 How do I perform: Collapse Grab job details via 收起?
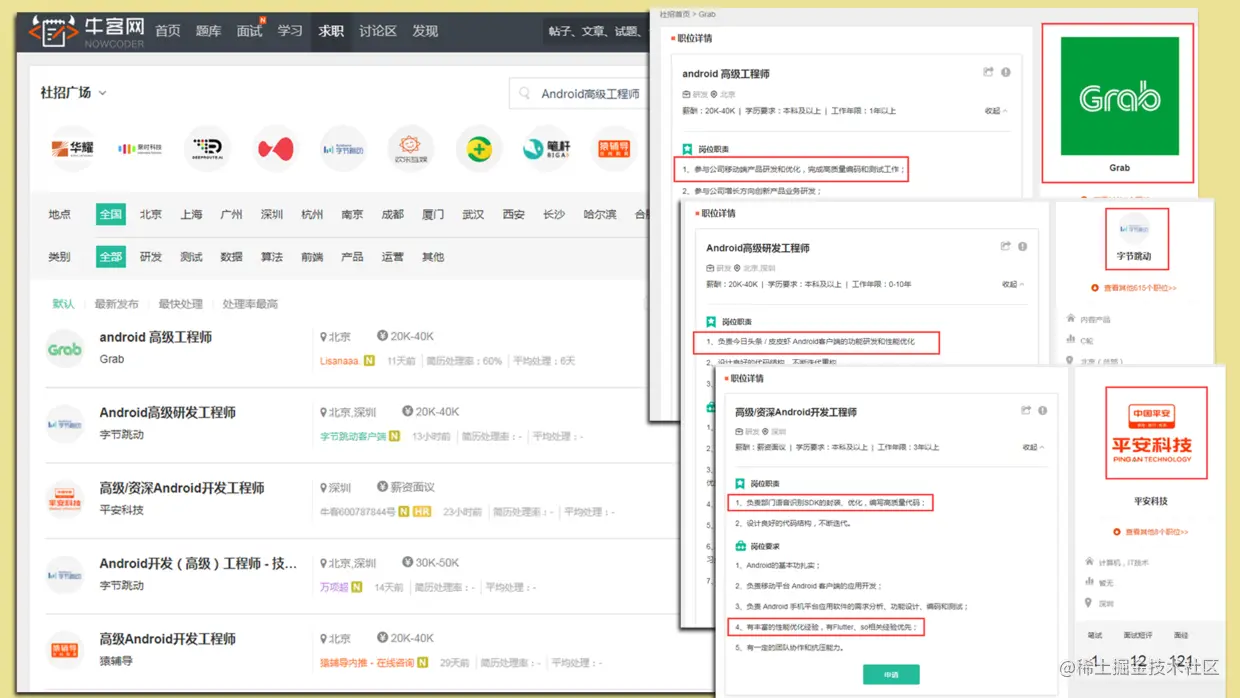point(996,111)
